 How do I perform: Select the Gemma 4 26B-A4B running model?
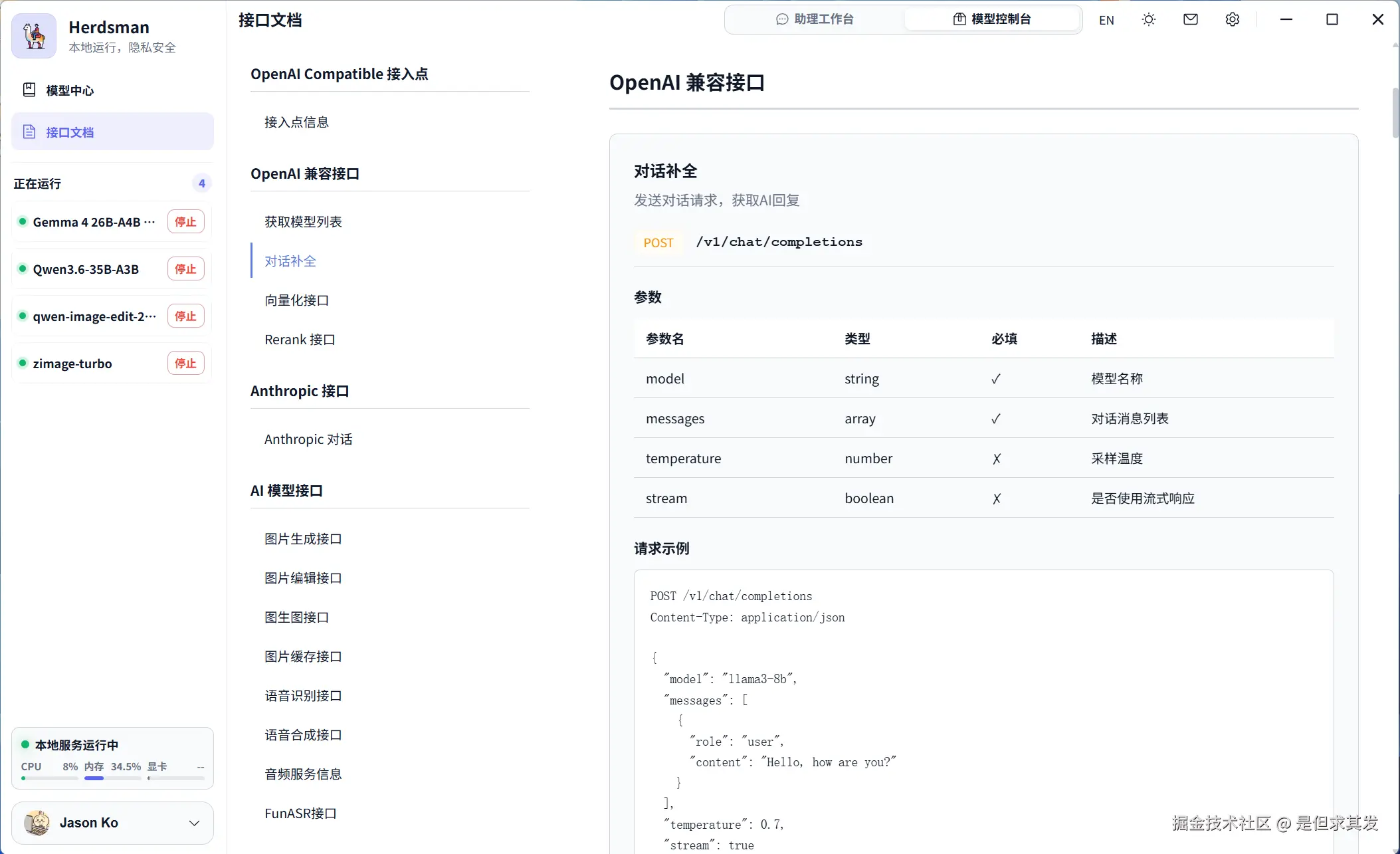[94, 222]
